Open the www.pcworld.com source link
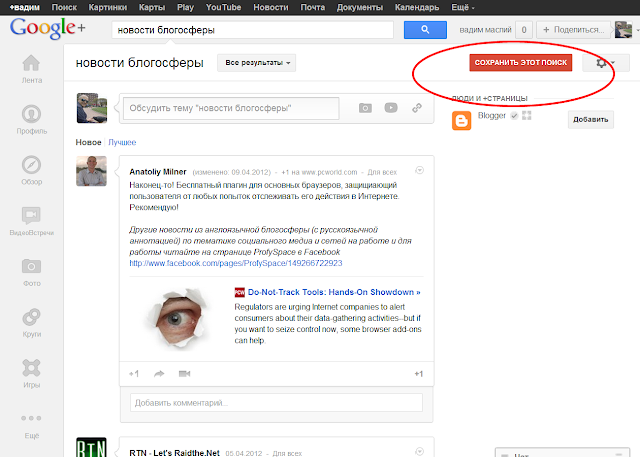640x457 pixels. [329, 172]
